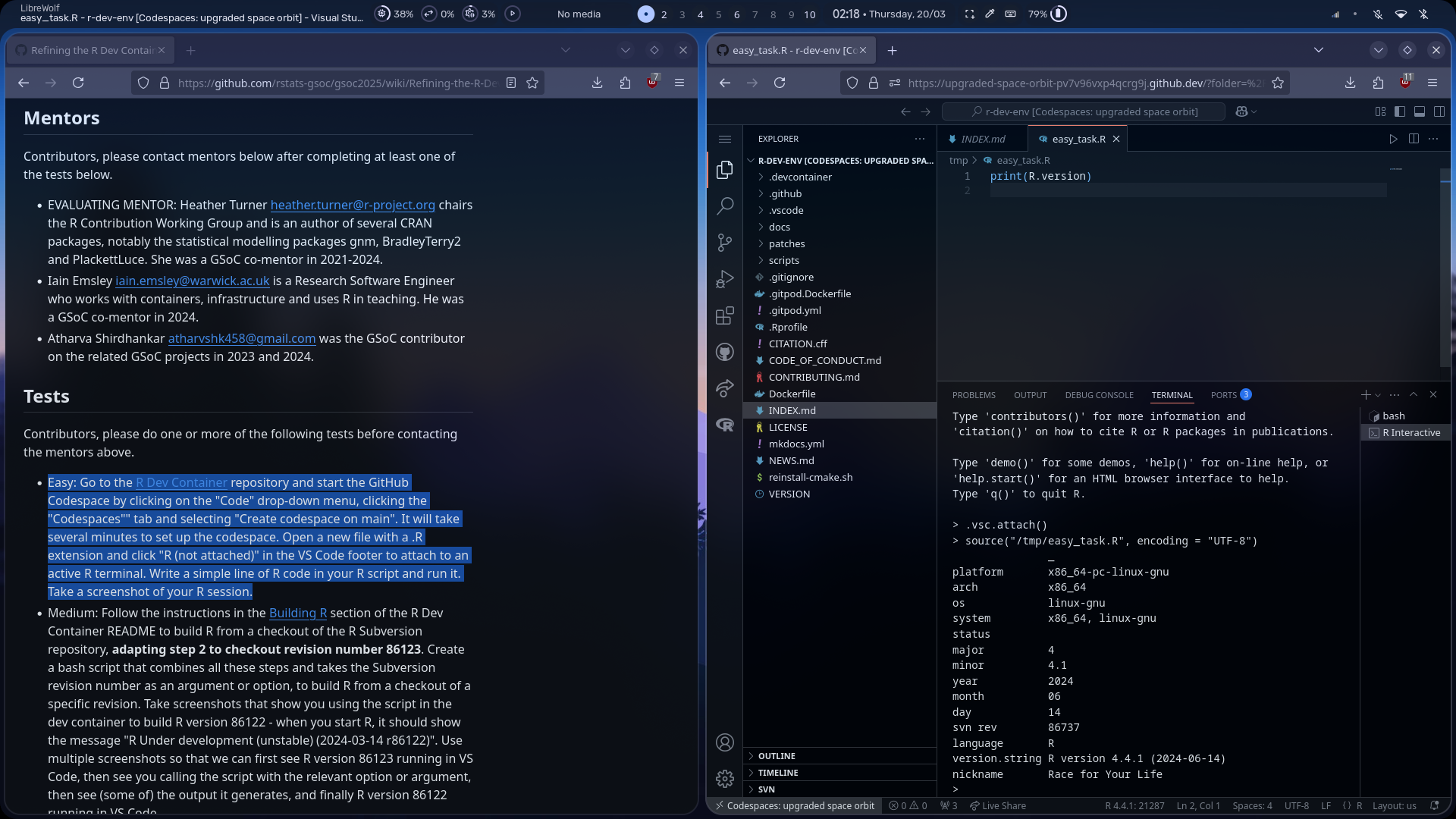Expand the SVN section
The height and width of the screenshot is (819, 1456).
tap(840, 789)
